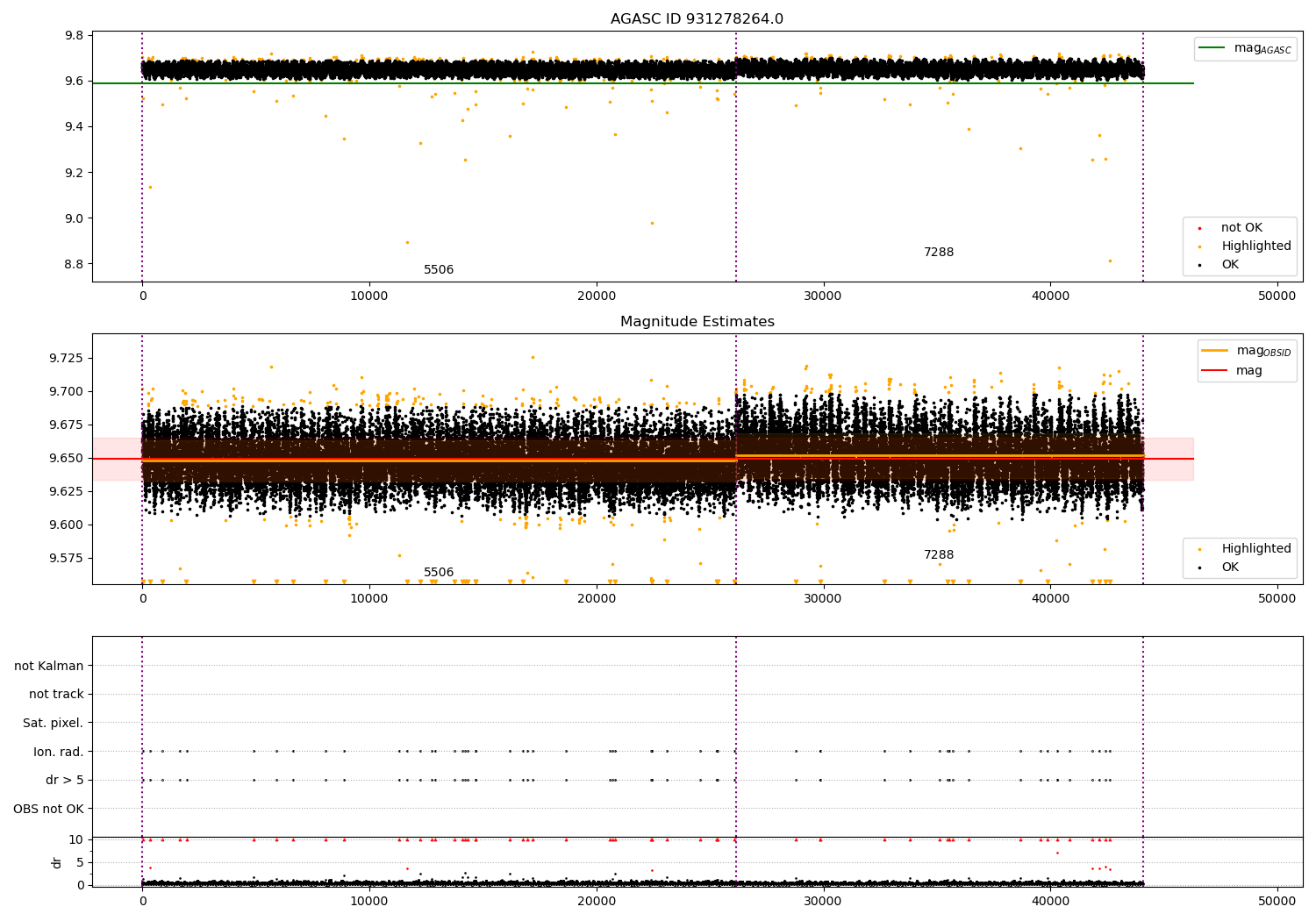1316x921 pixels.
Task: Click the 20000 x-axis tick under top plot
Action: point(597,296)
